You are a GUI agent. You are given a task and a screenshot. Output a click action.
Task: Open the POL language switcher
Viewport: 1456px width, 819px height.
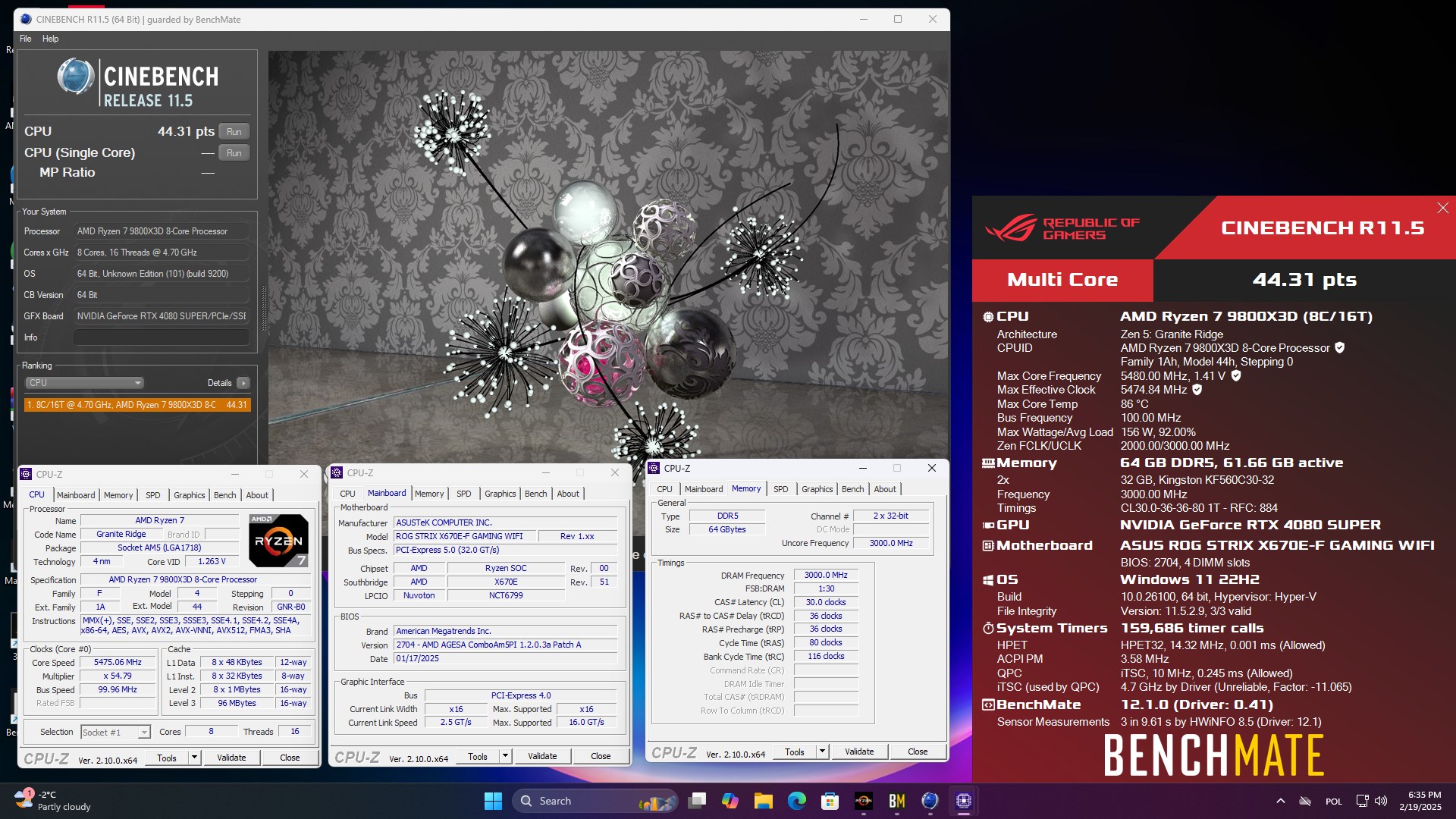click(x=1334, y=802)
